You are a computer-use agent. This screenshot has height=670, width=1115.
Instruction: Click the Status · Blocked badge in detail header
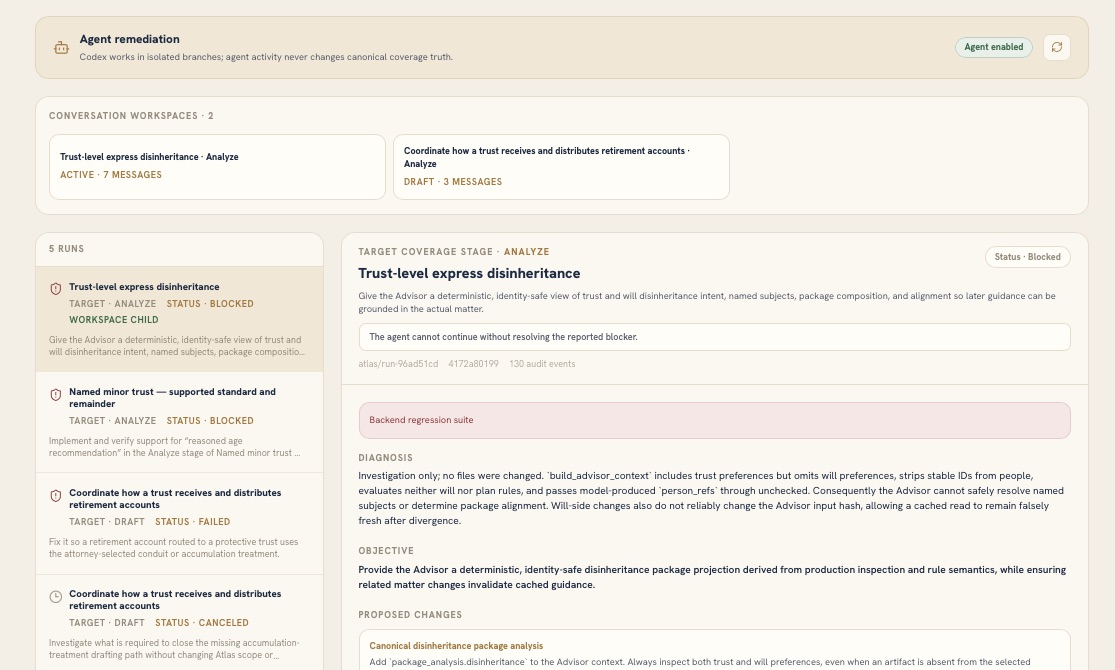point(1028,257)
